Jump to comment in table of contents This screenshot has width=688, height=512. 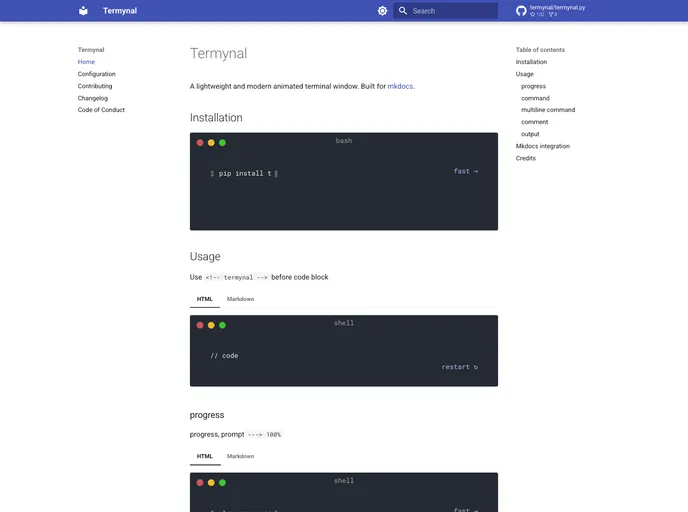pyautogui.click(x=534, y=122)
